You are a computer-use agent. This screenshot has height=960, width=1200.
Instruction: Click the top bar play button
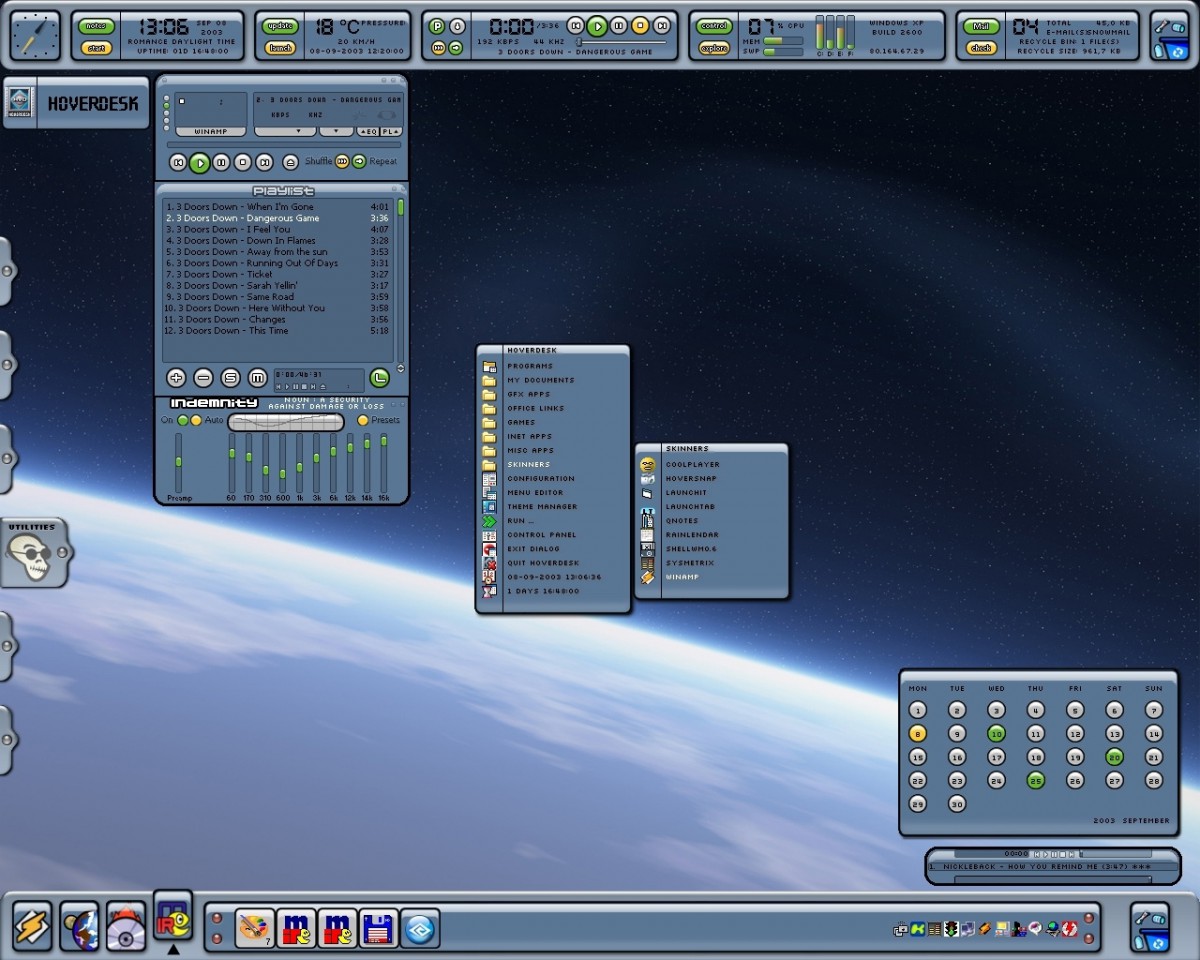(597, 26)
